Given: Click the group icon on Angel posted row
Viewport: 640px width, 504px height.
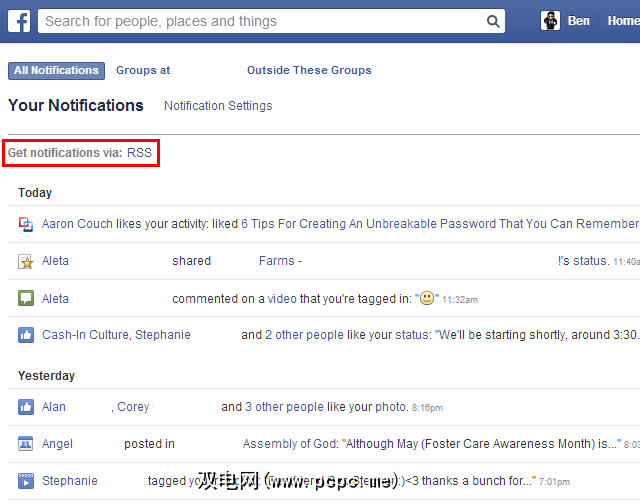Looking at the screenshot, I should coord(26,444).
